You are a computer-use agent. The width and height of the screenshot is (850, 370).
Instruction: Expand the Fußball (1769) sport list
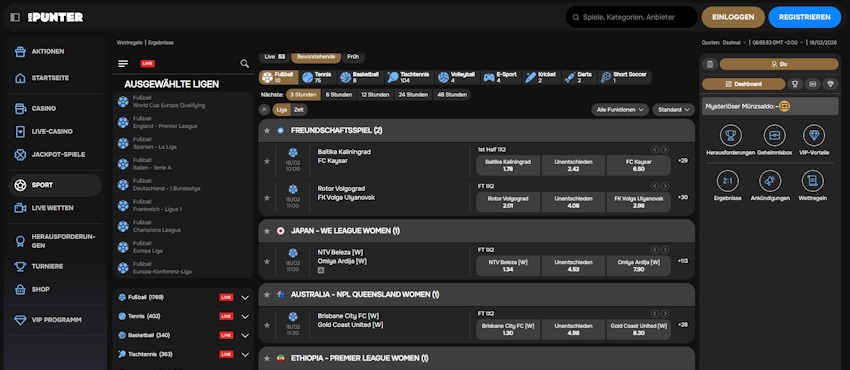245,297
